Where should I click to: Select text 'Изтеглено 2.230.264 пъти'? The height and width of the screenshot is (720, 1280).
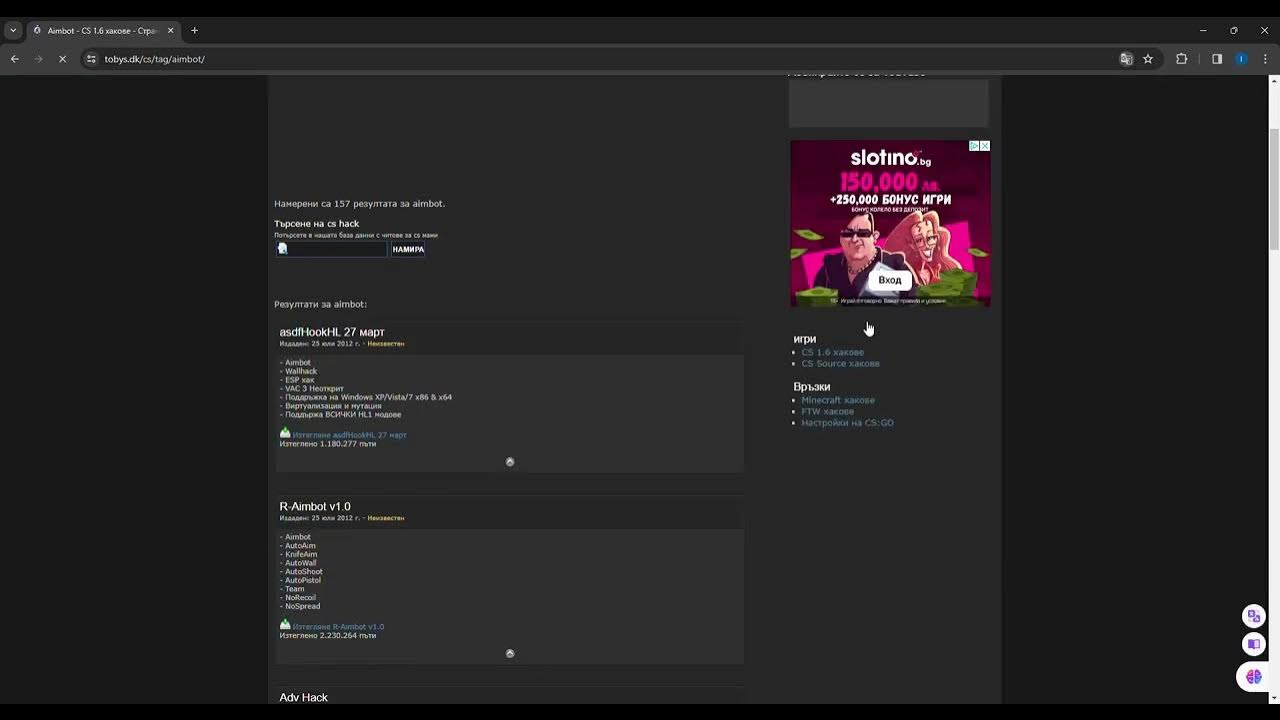coord(328,636)
